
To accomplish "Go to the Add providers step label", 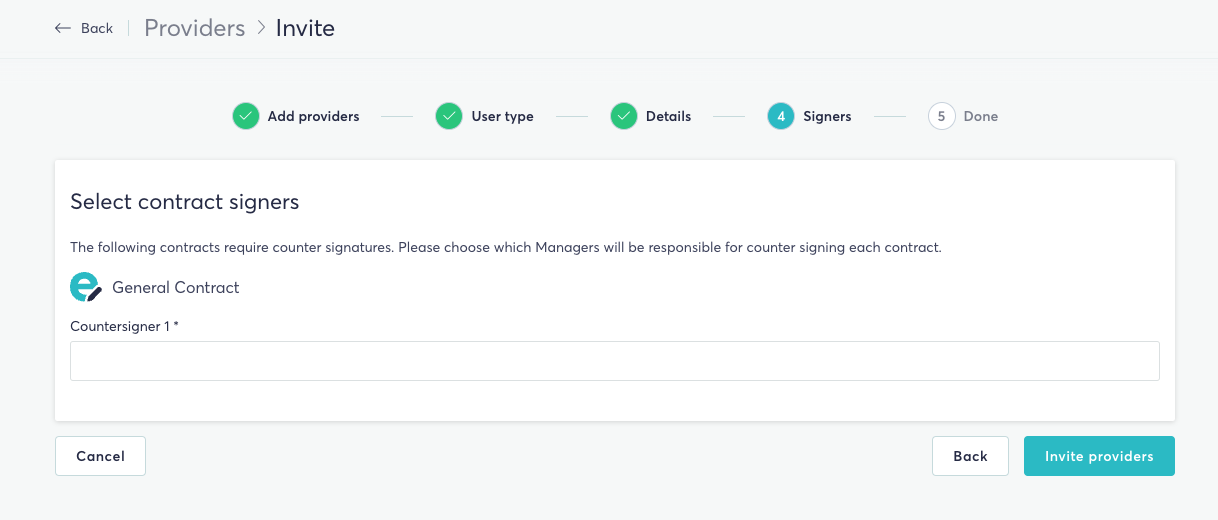I will coord(313,116).
